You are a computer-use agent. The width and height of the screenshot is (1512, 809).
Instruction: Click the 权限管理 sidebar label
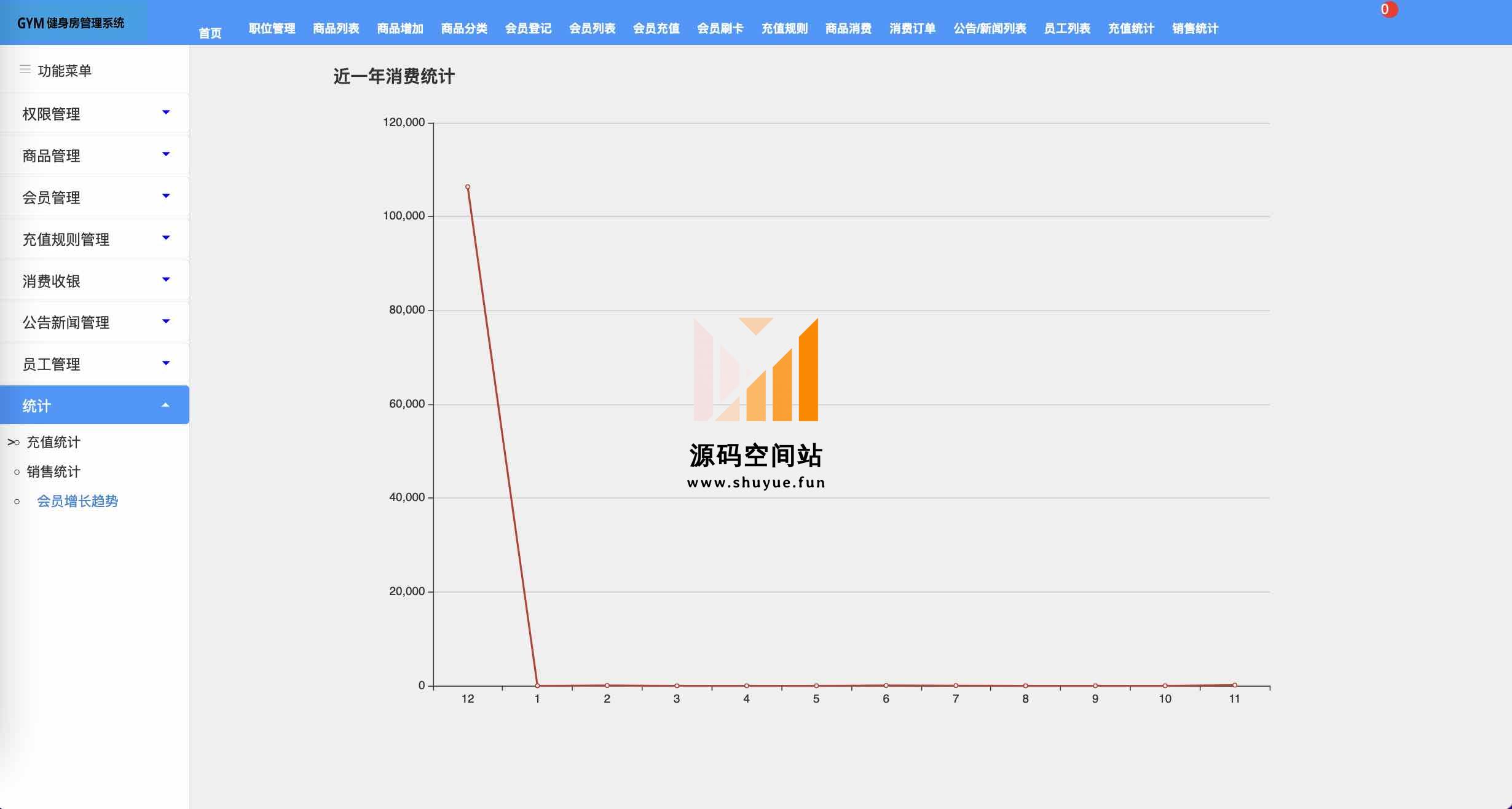click(51, 114)
